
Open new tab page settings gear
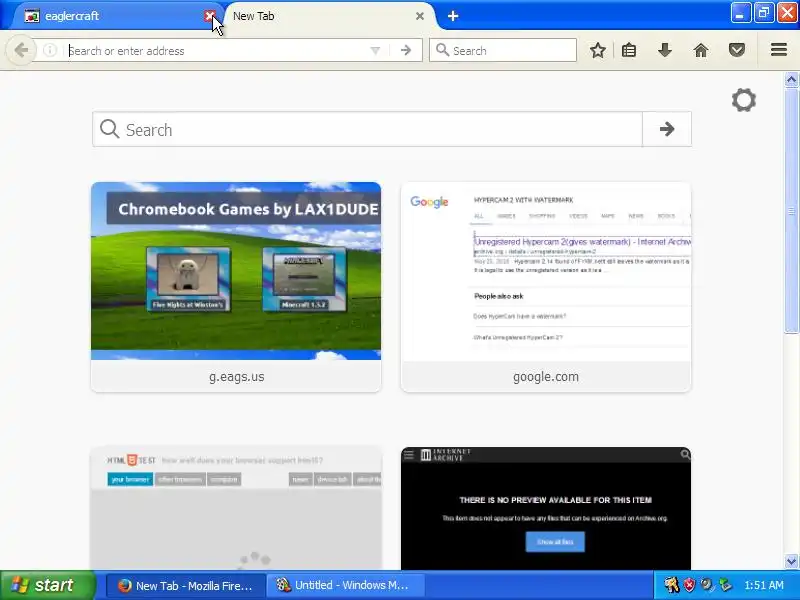(x=743, y=100)
